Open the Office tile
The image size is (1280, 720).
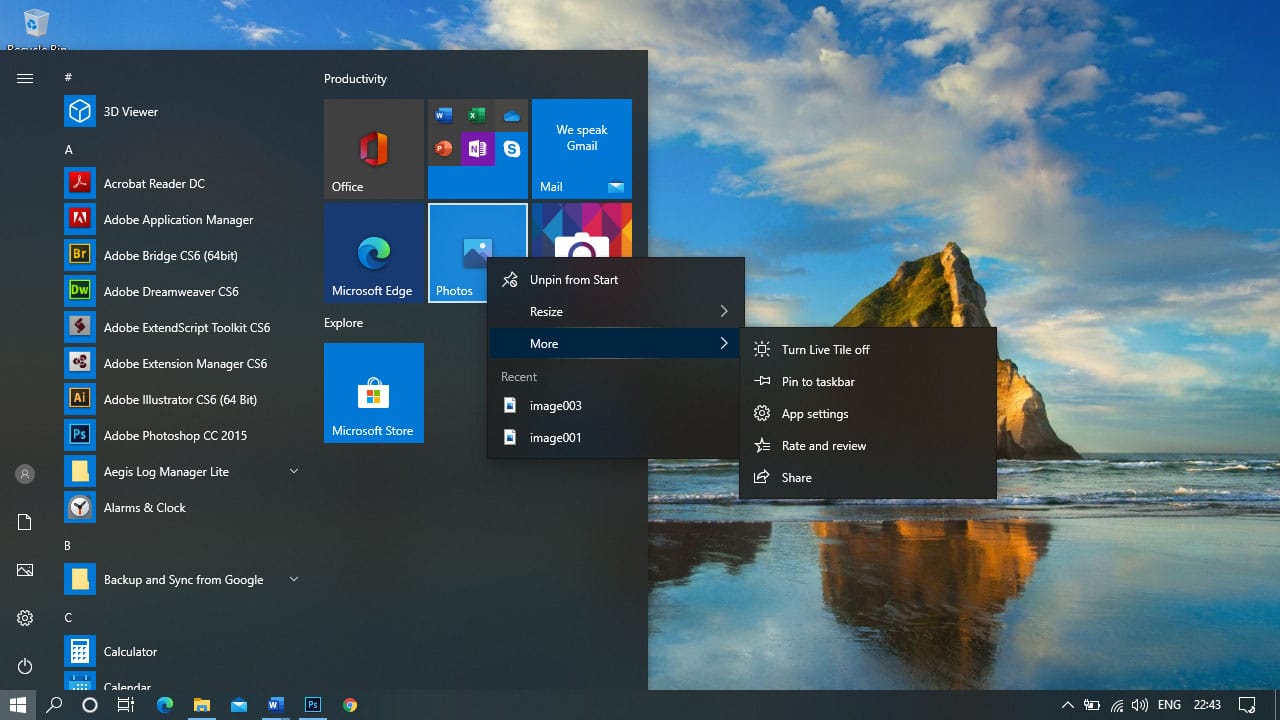(x=373, y=149)
